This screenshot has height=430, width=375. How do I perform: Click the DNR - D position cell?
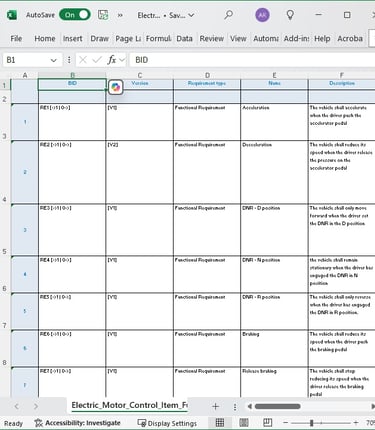[x=274, y=230]
